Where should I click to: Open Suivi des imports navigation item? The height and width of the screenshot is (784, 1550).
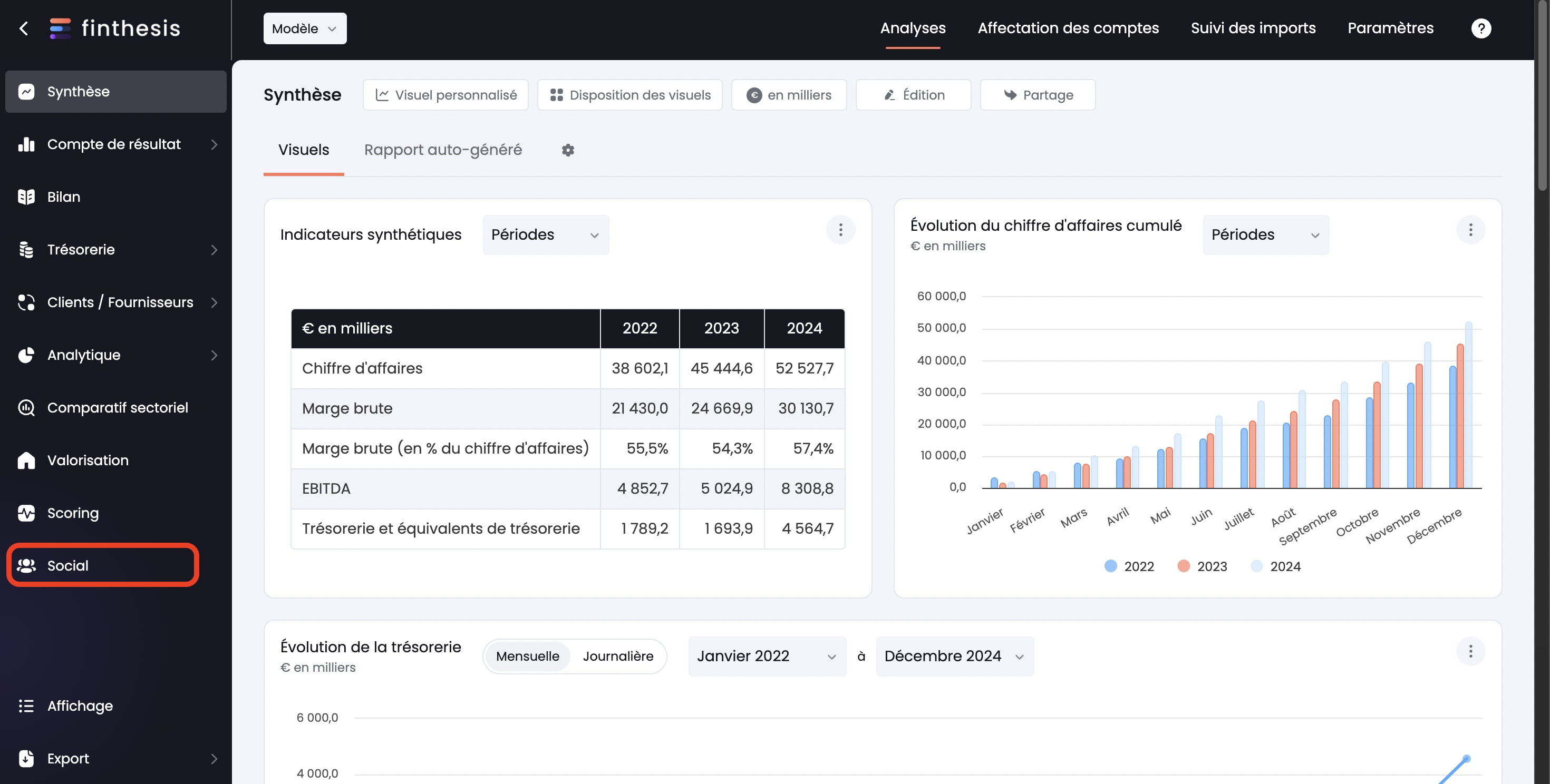point(1253,28)
